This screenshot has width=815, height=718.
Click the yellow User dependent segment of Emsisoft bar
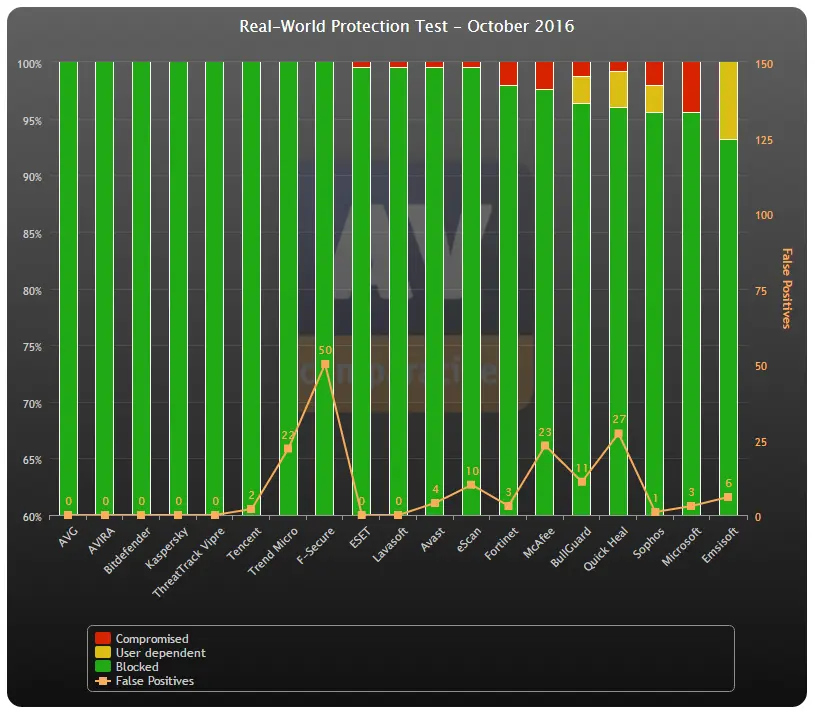[728, 101]
